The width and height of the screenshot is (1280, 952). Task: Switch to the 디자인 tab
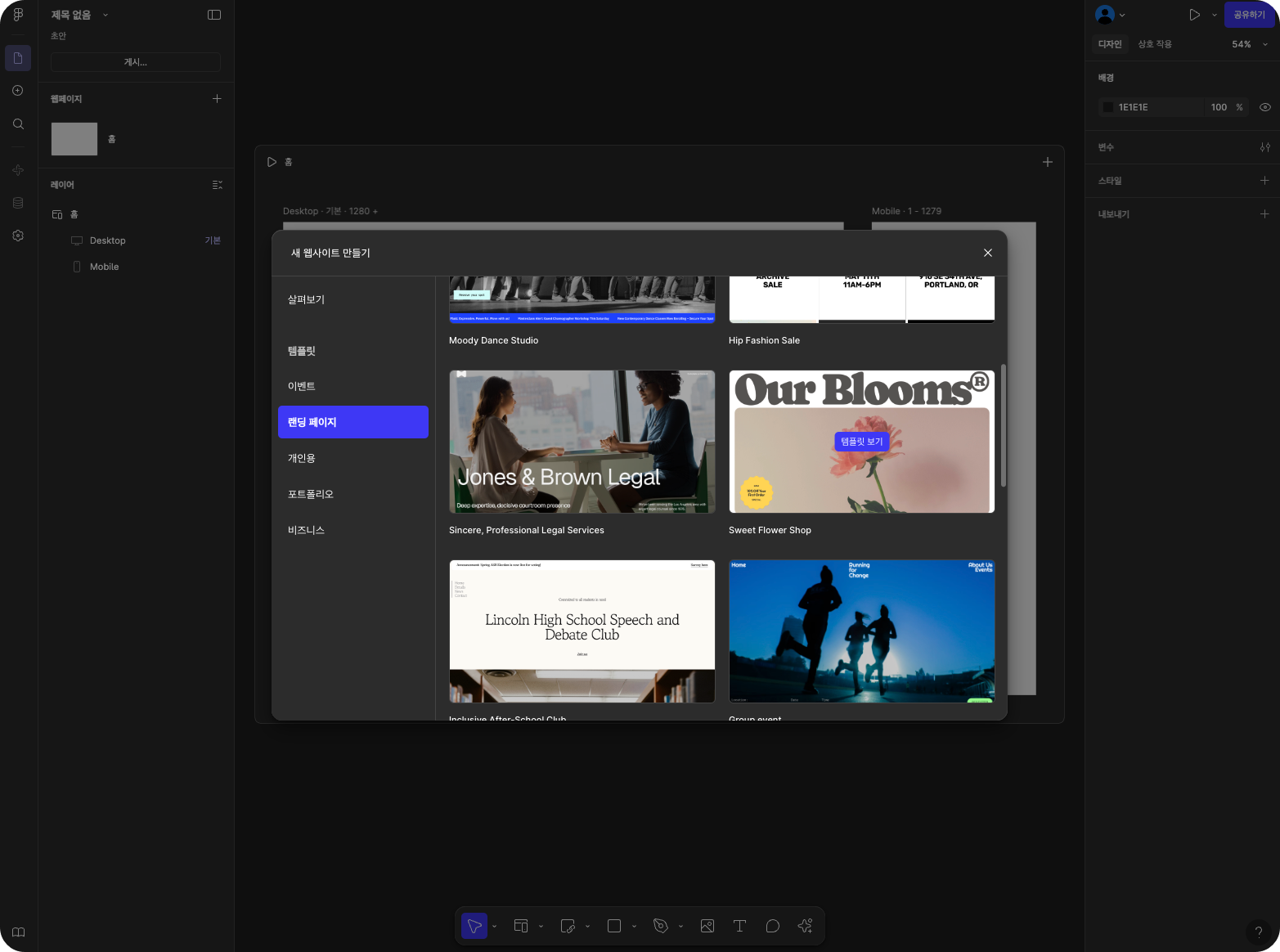(x=1110, y=44)
